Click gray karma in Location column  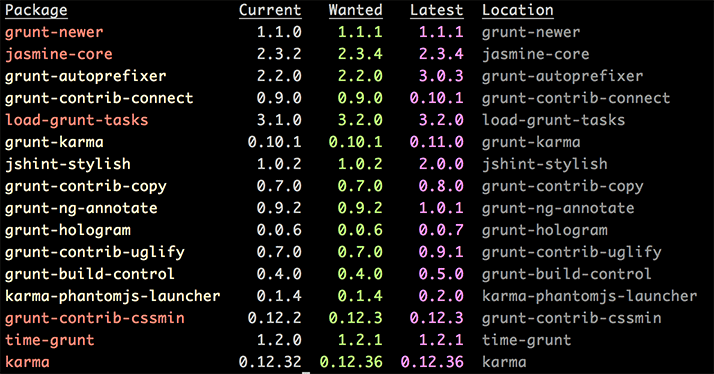(505, 362)
